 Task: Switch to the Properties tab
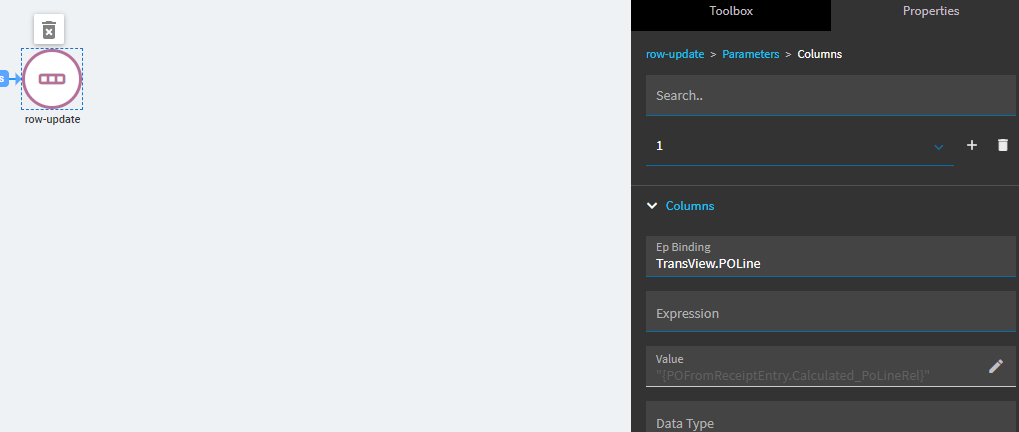tap(930, 12)
